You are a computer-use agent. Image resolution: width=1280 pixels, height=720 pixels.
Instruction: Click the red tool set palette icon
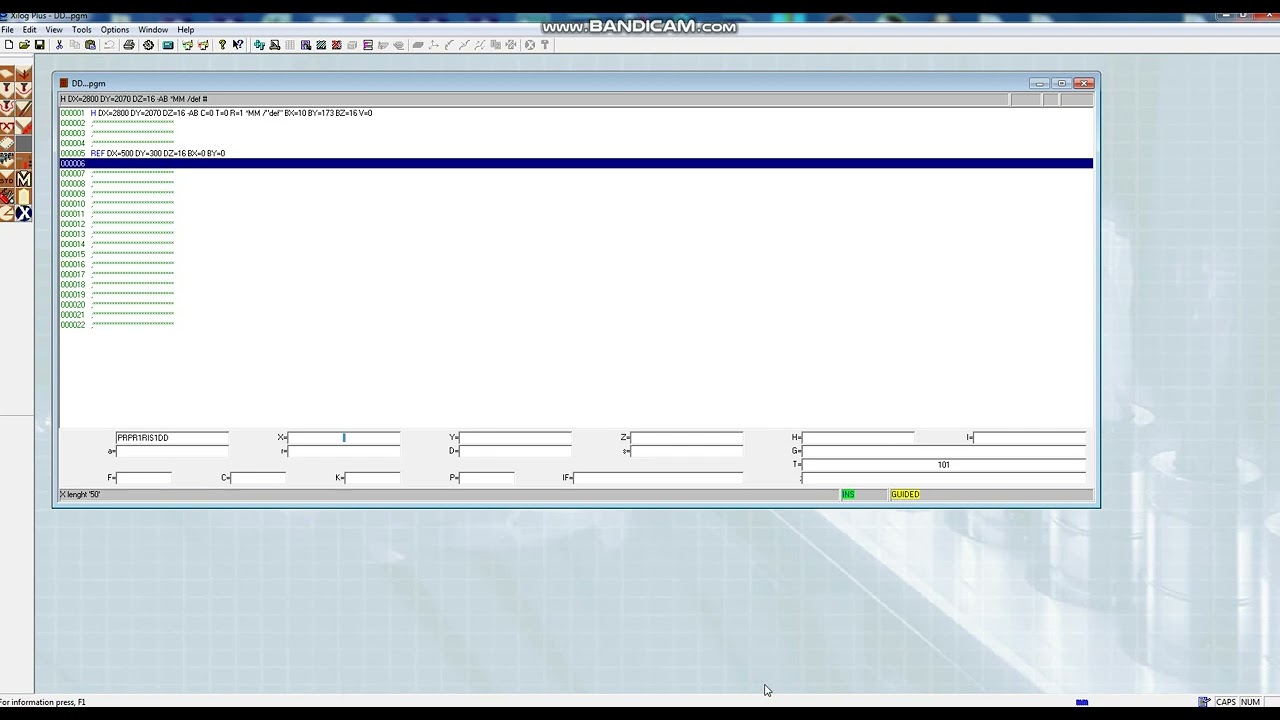click(7, 196)
